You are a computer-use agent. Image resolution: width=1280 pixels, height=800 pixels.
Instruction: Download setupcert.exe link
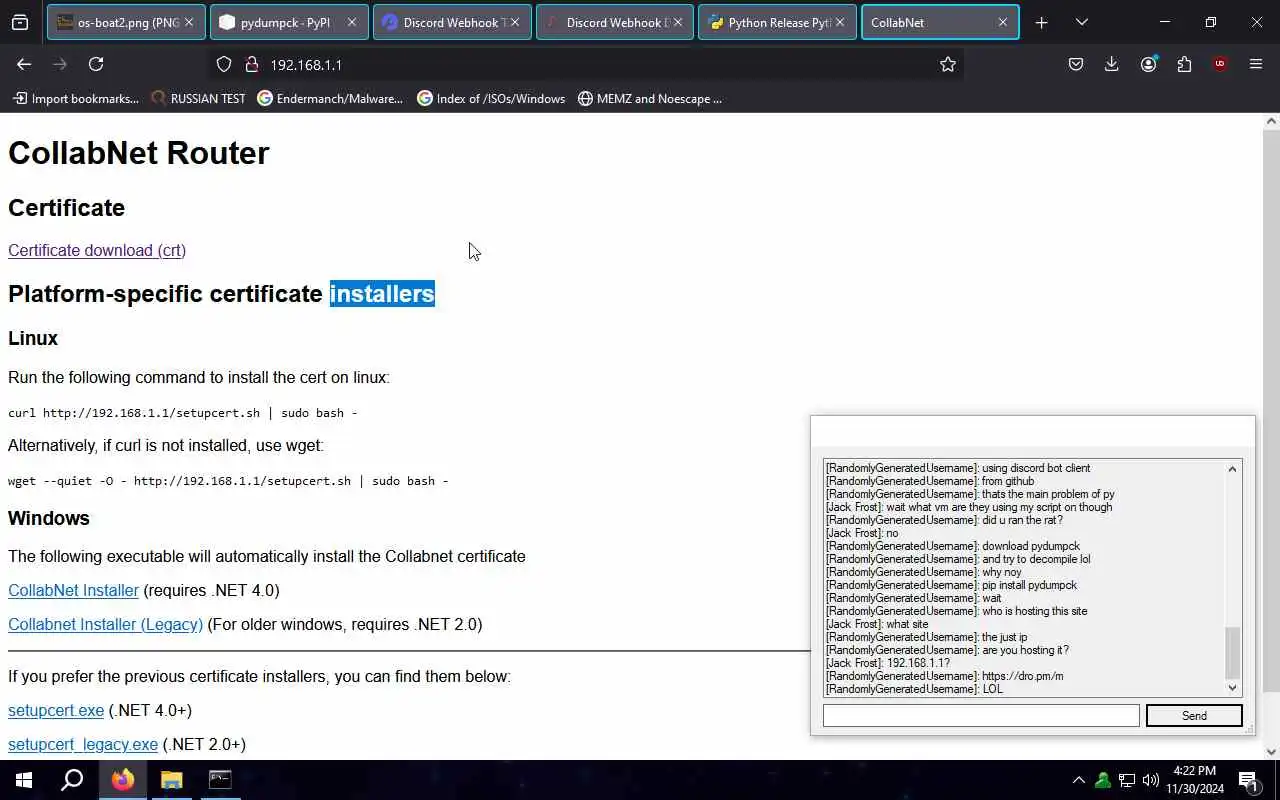pyautogui.click(x=56, y=710)
